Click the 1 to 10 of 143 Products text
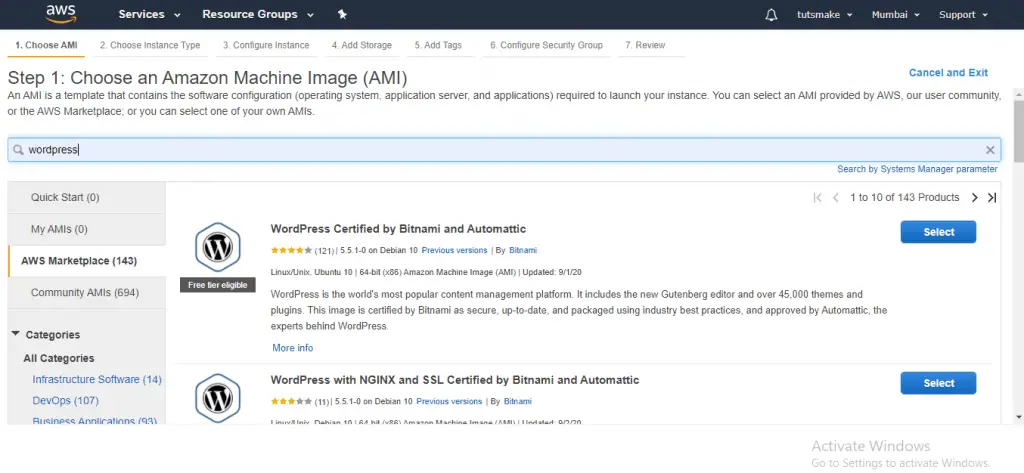The image size is (1024, 473). point(904,197)
